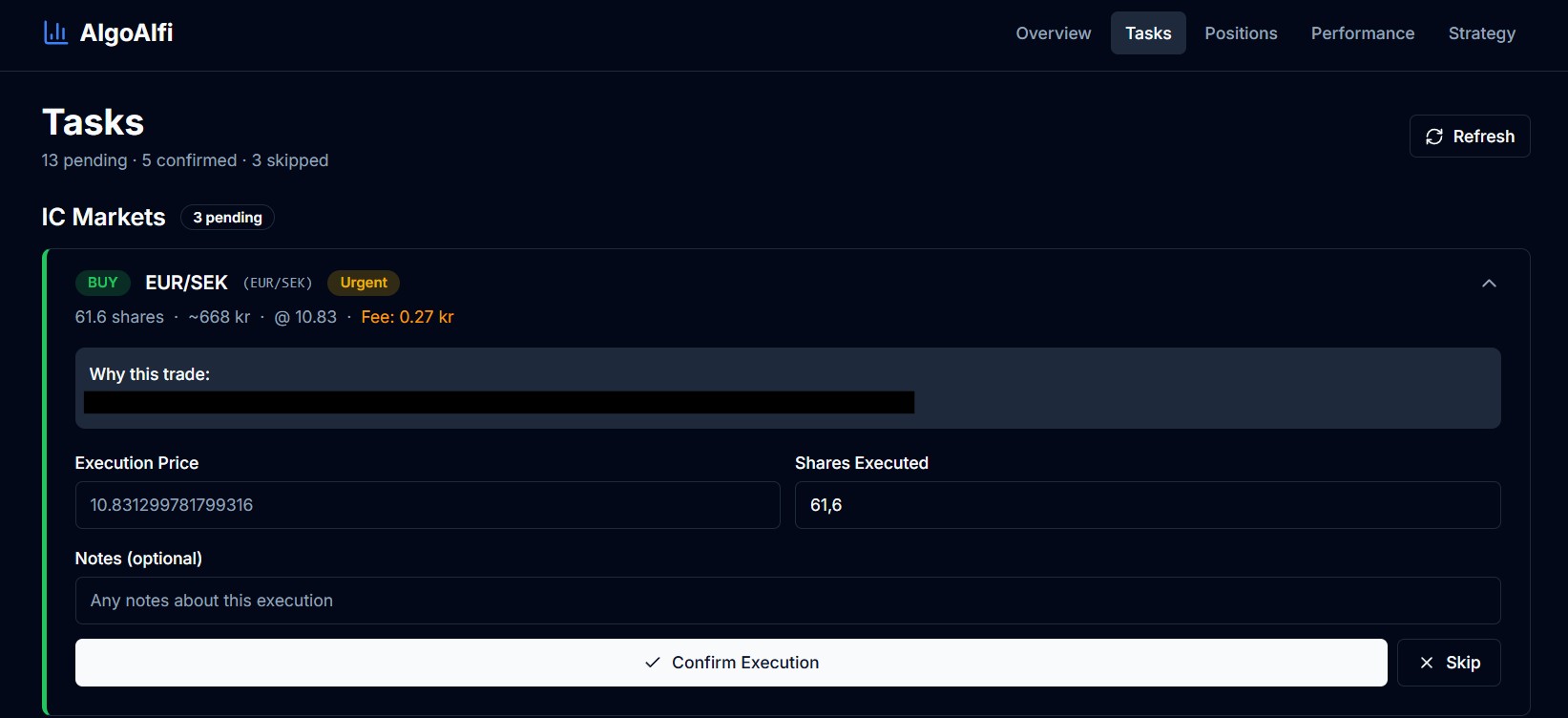Click the Shares Executed input field
This screenshot has height=718, width=1568.
click(1147, 505)
